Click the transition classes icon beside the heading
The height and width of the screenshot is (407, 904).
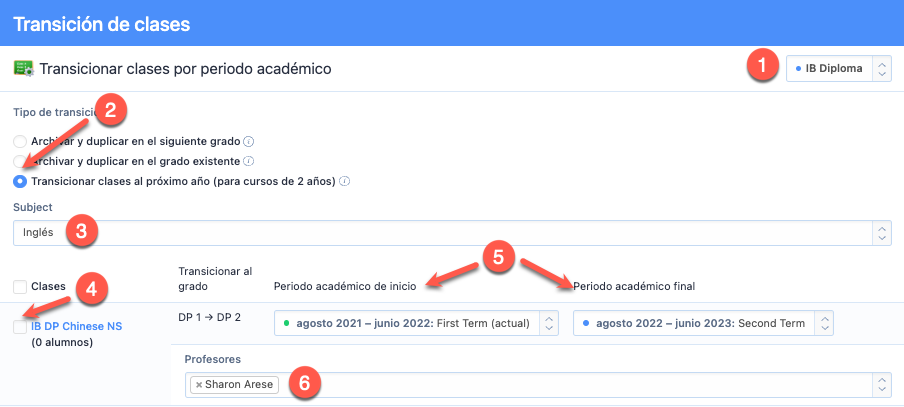point(24,69)
